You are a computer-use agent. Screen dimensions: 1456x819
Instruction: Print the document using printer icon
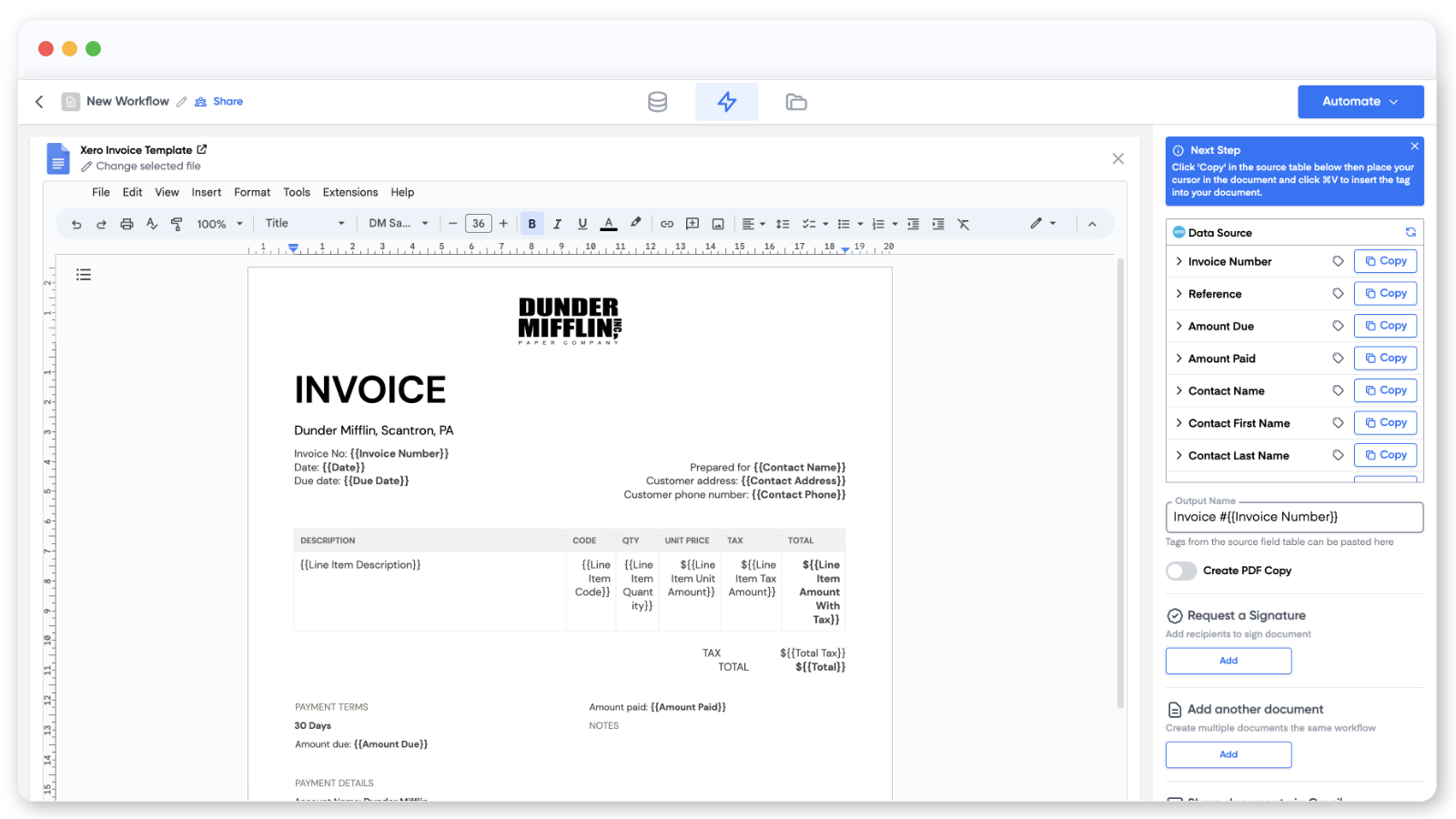(x=126, y=224)
